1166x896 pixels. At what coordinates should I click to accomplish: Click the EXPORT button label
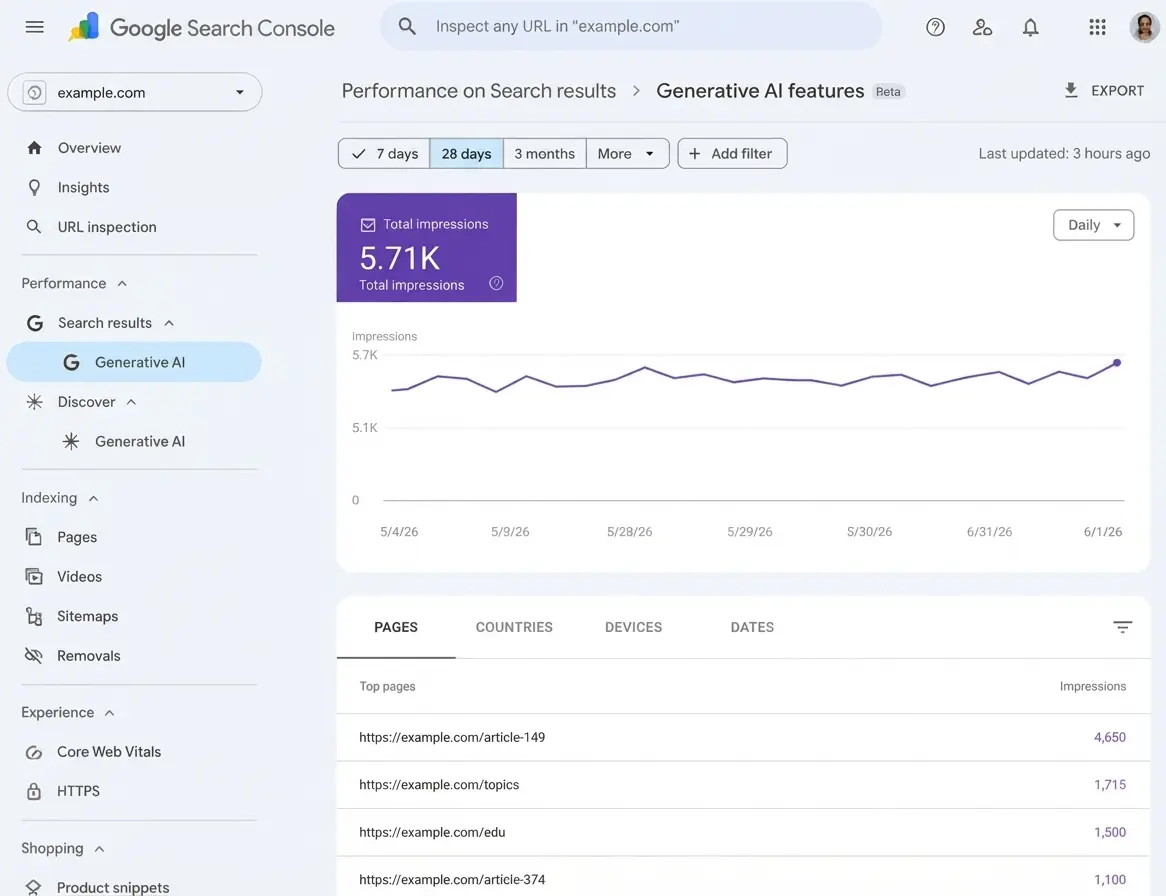(x=1117, y=90)
